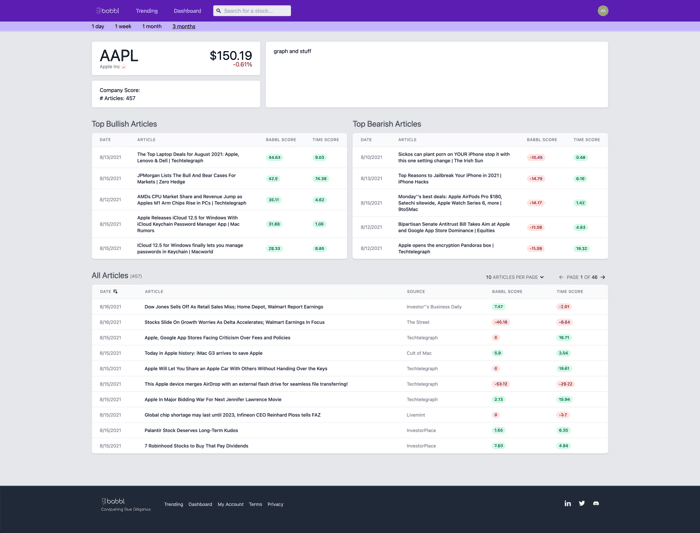Image resolution: width=700 pixels, height=533 pixels.
Task: Go to next page arrow
Action: click(x=603, y=277)
